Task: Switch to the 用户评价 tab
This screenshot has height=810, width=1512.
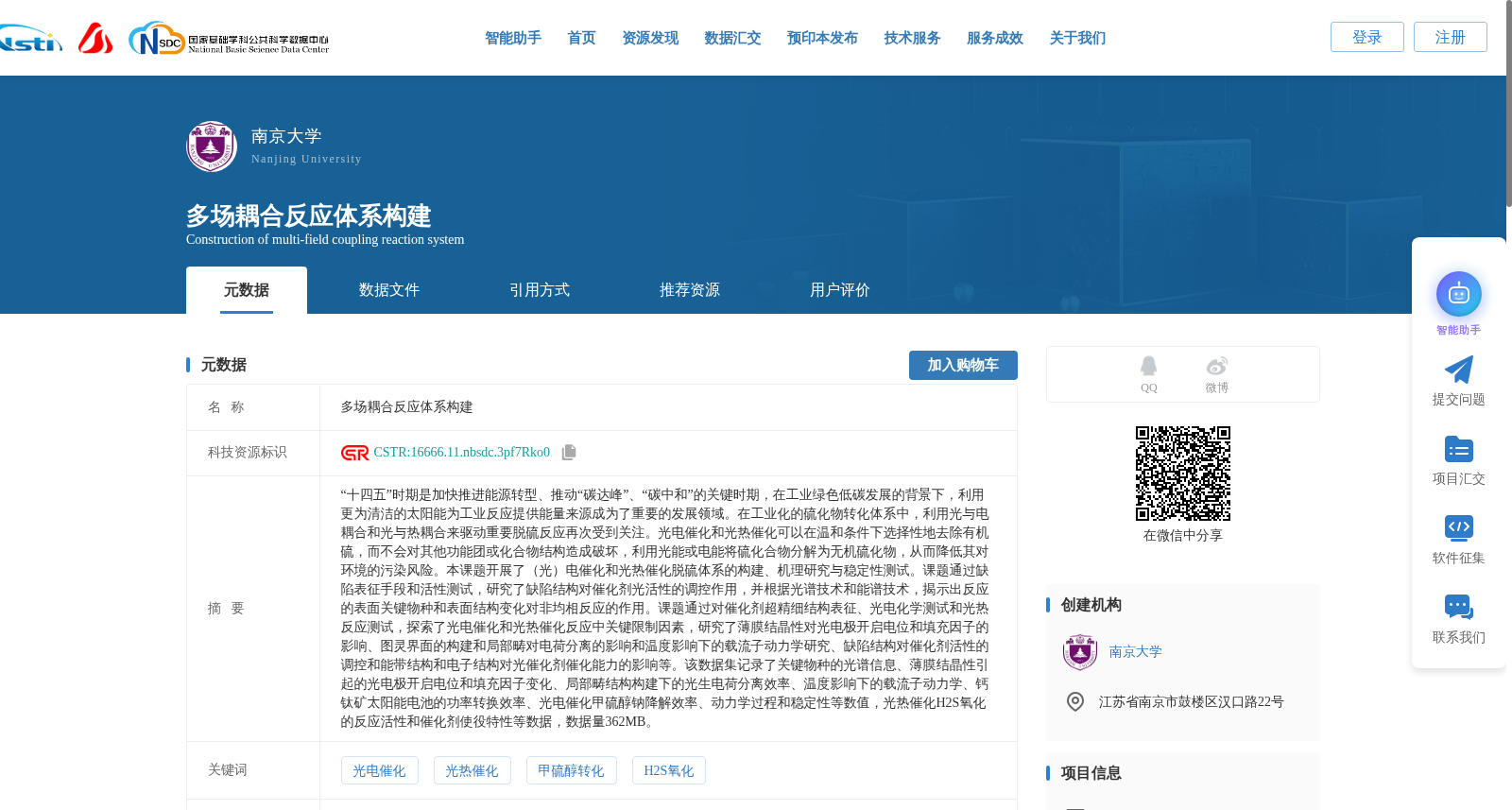Action: (840, 290)
